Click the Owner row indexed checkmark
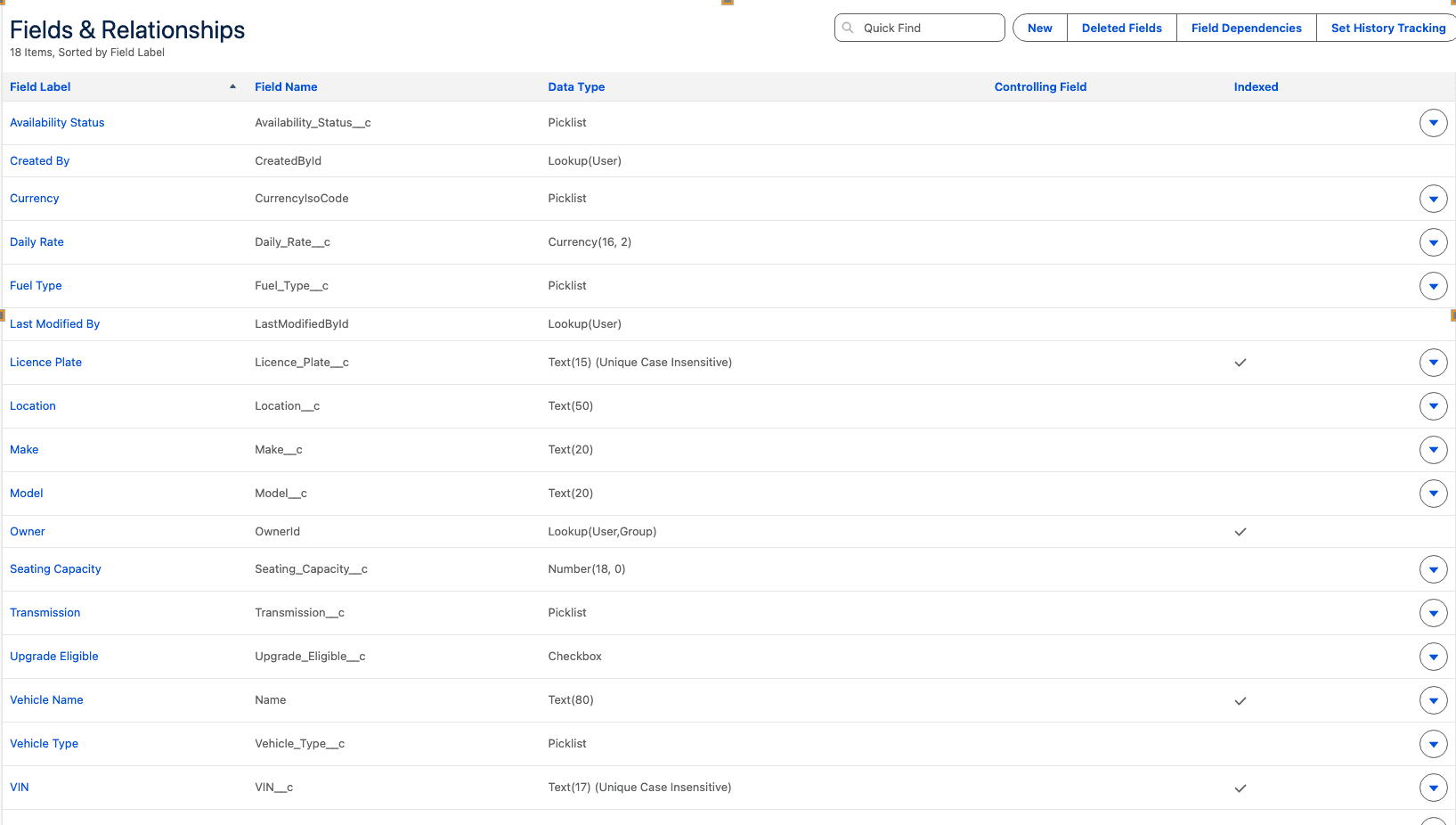This screenshot has height=825, width=1456. coord(1240,532)
